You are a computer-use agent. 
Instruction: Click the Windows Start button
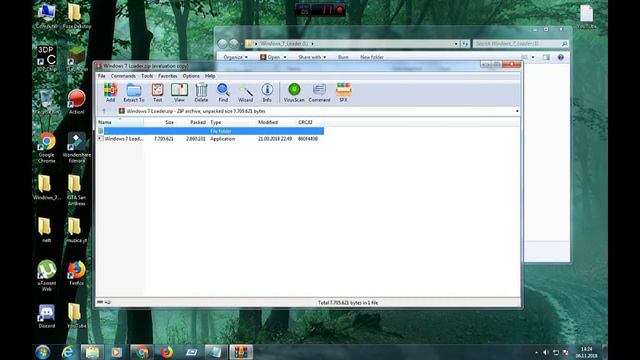click(x=42, y=352)
